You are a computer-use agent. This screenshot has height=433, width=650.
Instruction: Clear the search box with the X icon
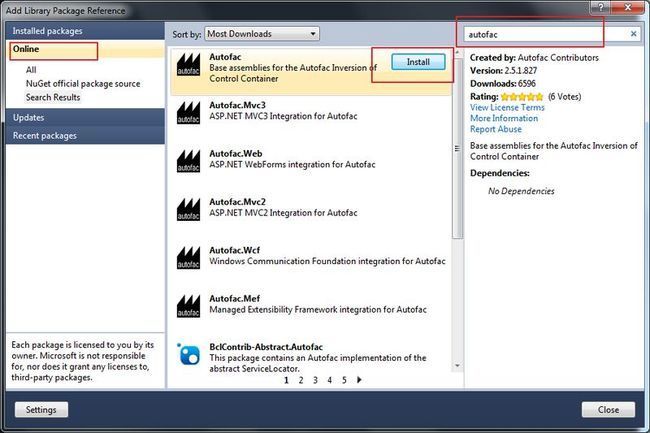click(x=633, y=34)
